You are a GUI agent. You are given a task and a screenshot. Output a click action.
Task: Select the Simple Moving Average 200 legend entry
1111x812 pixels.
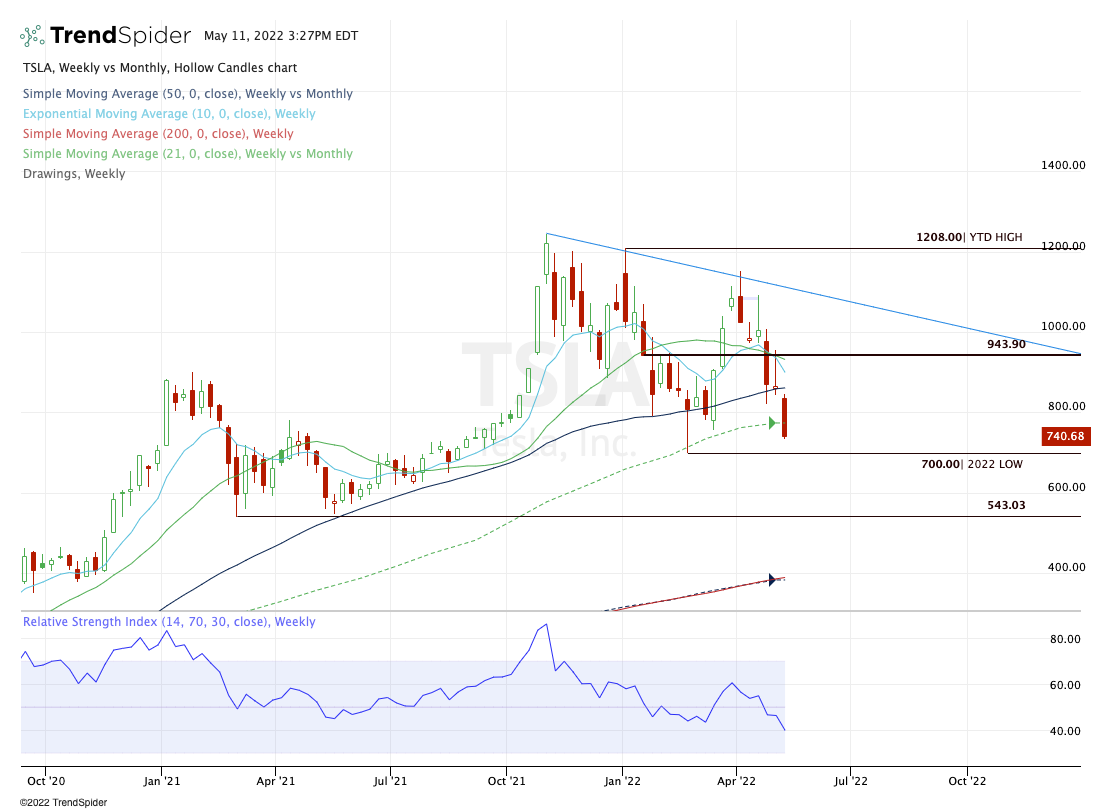(158, 133)
